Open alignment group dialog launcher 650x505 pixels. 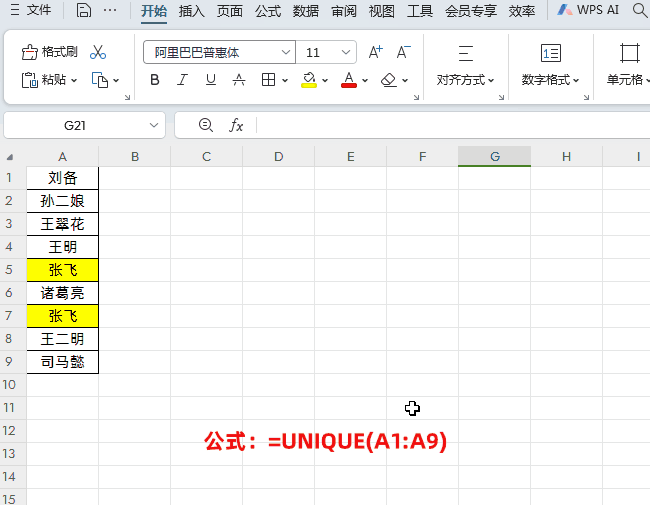click(x=501, y=97)
